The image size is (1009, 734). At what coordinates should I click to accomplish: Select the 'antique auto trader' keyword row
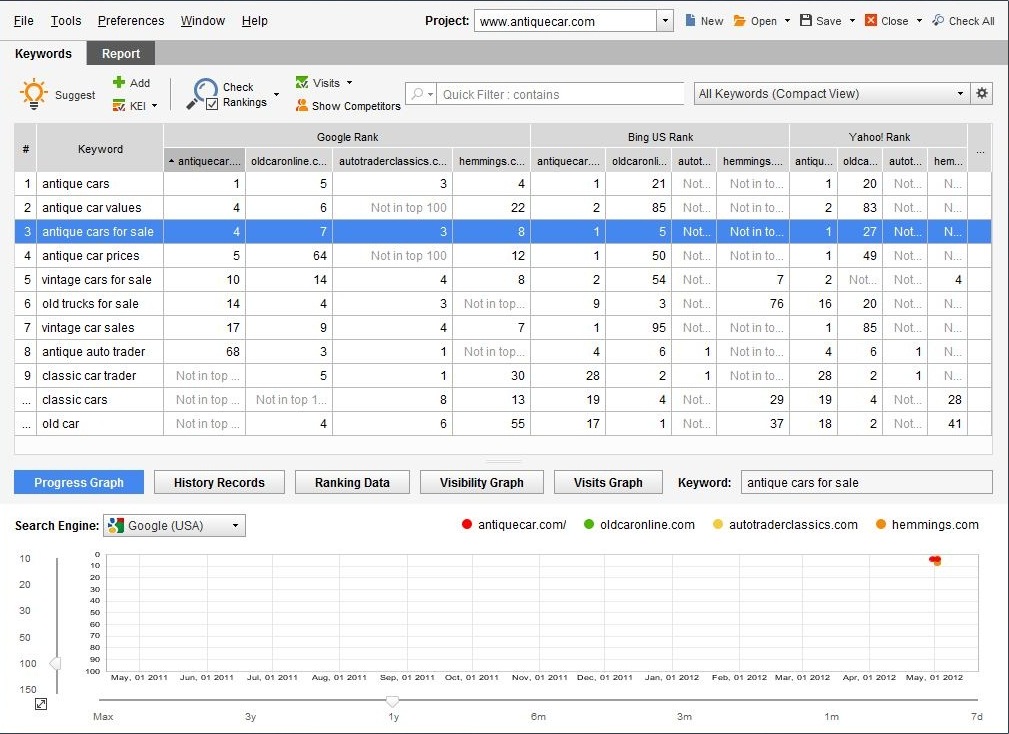click(503, 352)
